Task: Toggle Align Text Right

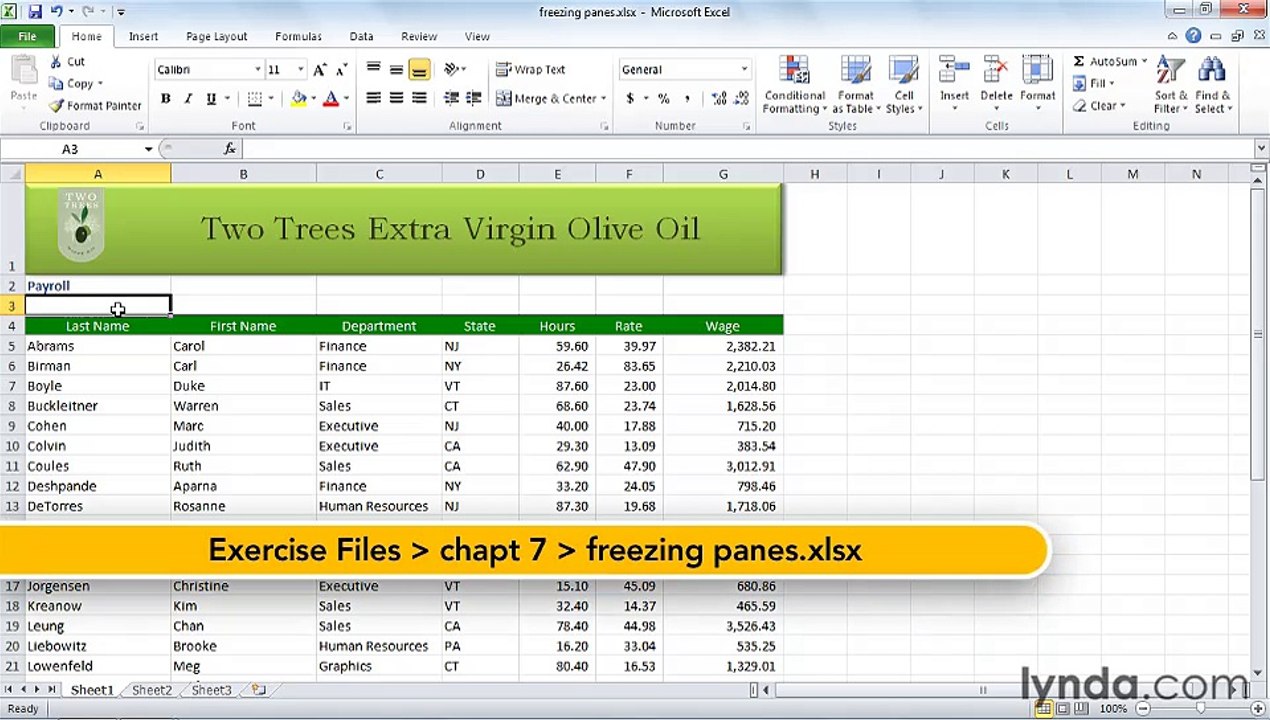Action: [x=419, y=98]
